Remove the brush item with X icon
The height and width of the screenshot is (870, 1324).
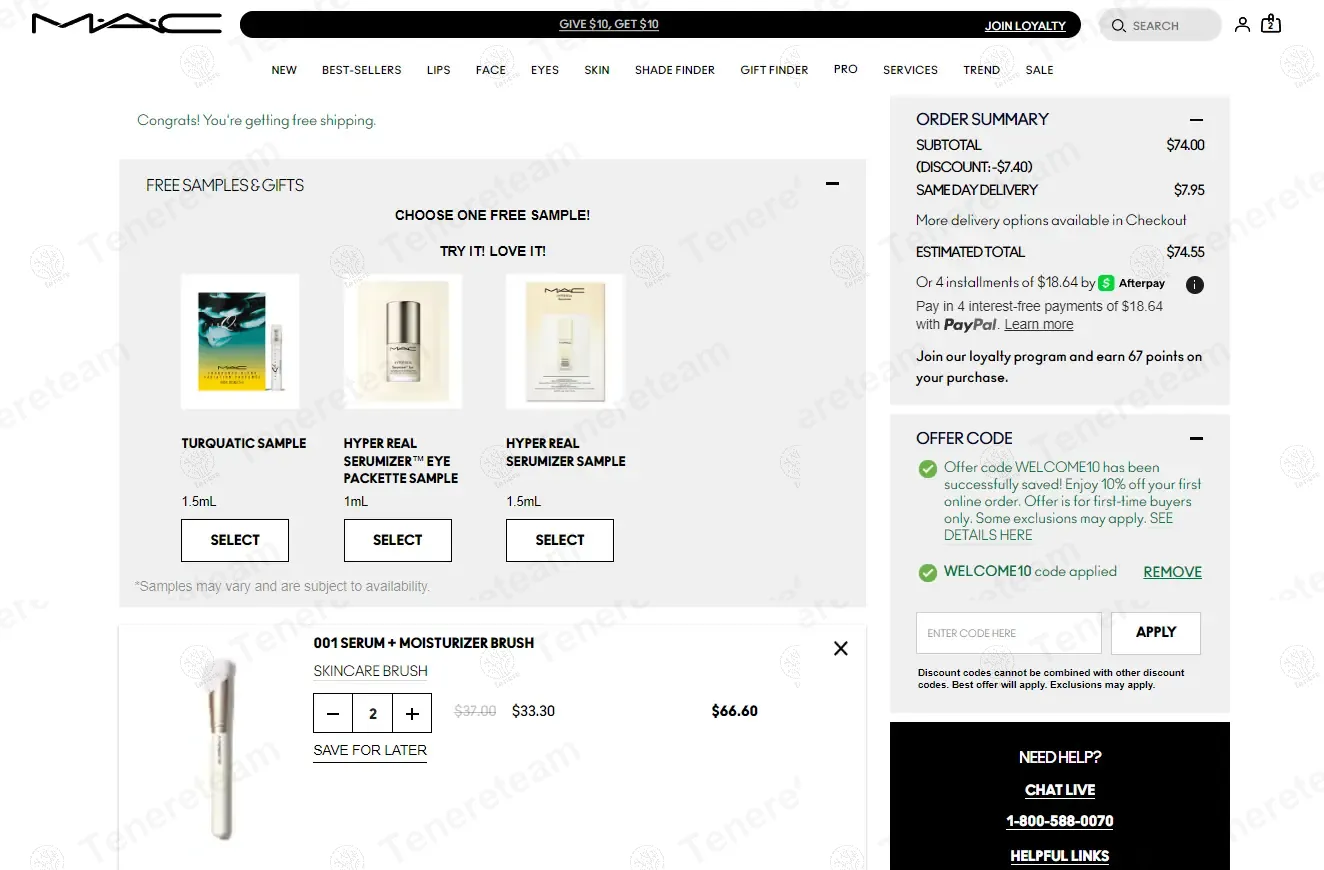click(841, 648)
